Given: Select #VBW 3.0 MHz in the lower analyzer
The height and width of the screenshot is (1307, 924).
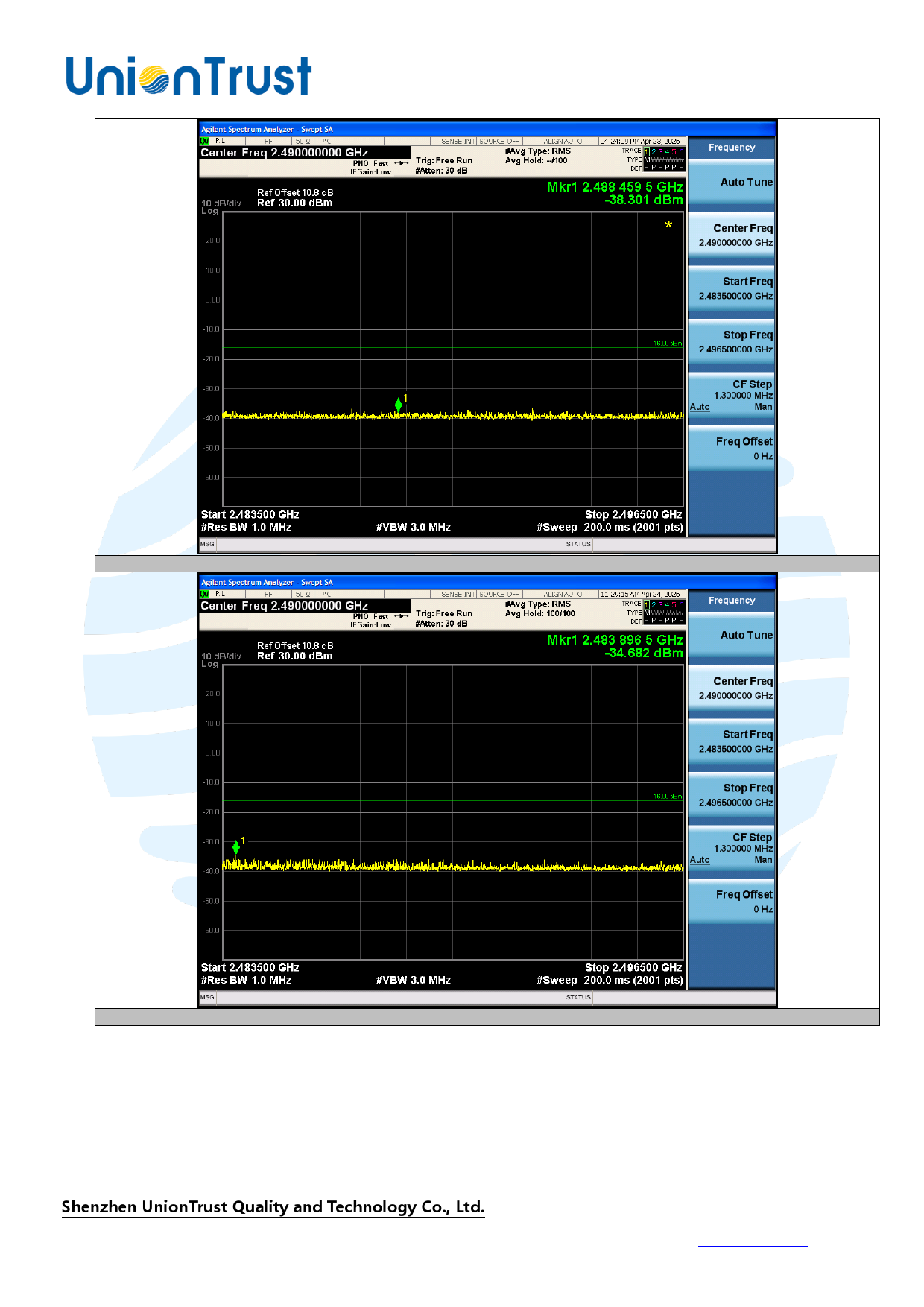Looking at the screenshot, I should coord(414,981).
